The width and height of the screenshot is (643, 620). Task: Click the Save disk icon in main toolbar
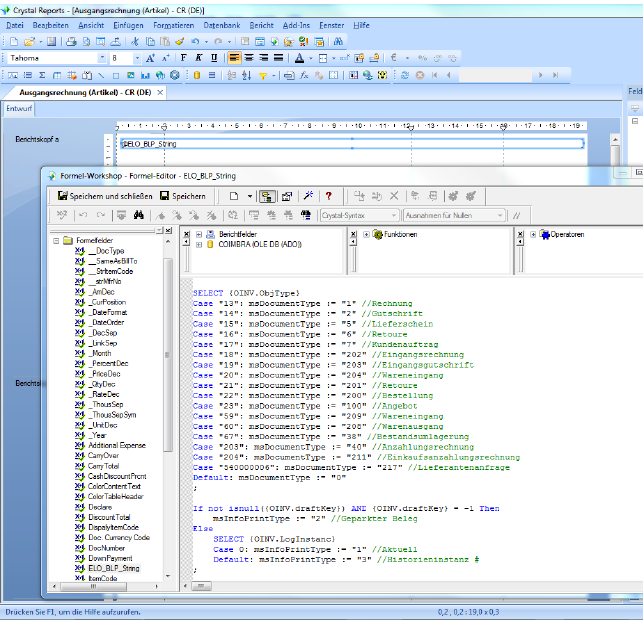coord(51,42)
